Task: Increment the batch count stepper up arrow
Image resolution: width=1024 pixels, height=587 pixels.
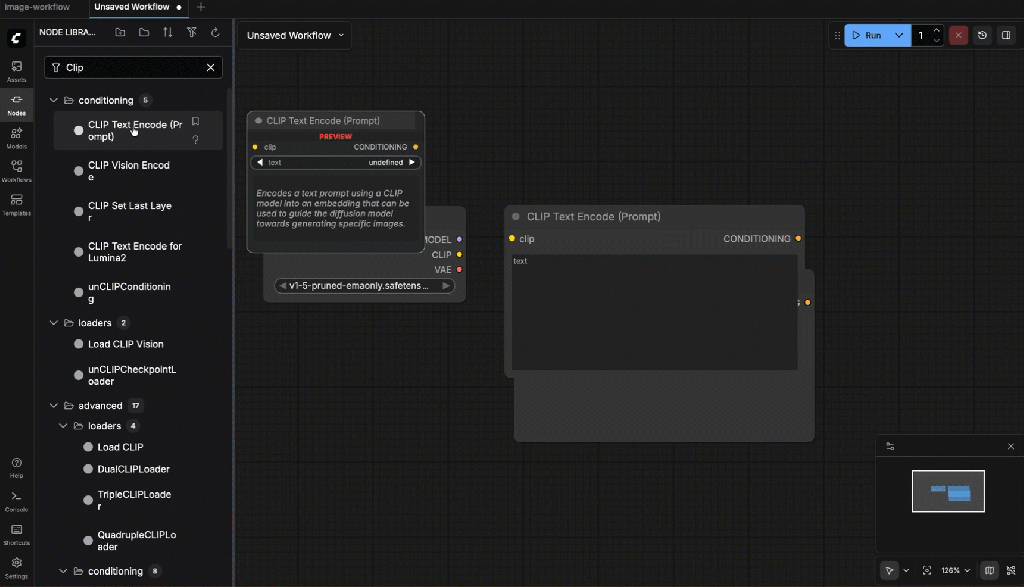Action: tap(936, 30)
